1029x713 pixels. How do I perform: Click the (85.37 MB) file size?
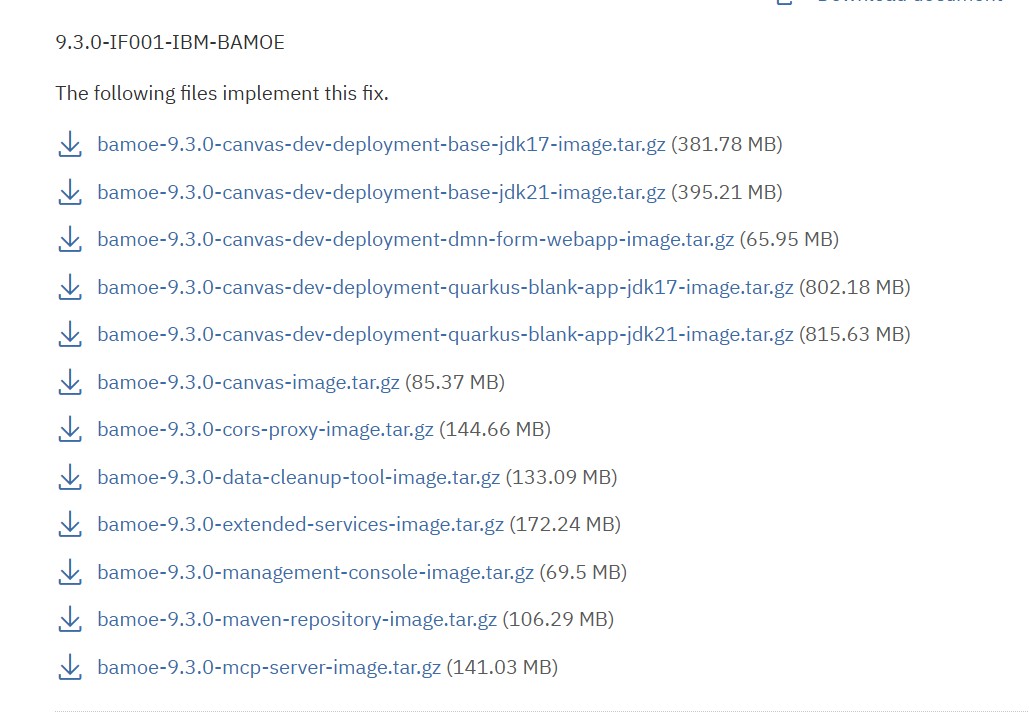pos(455,382)
